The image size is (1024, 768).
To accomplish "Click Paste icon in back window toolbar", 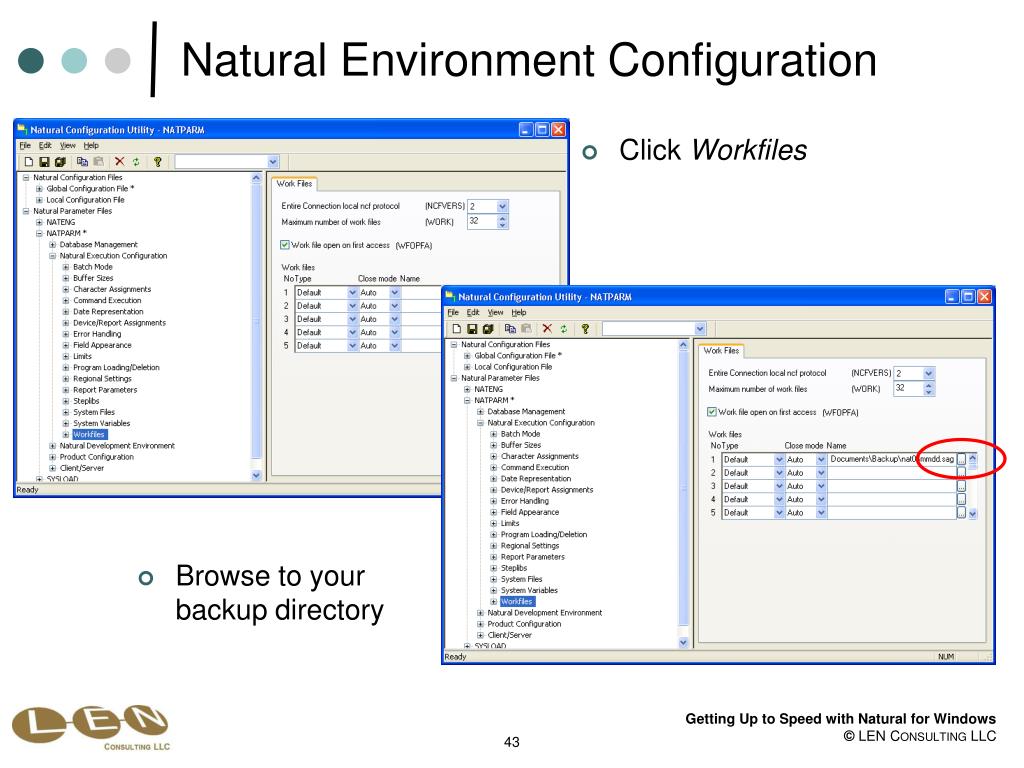I will (98, 161).
